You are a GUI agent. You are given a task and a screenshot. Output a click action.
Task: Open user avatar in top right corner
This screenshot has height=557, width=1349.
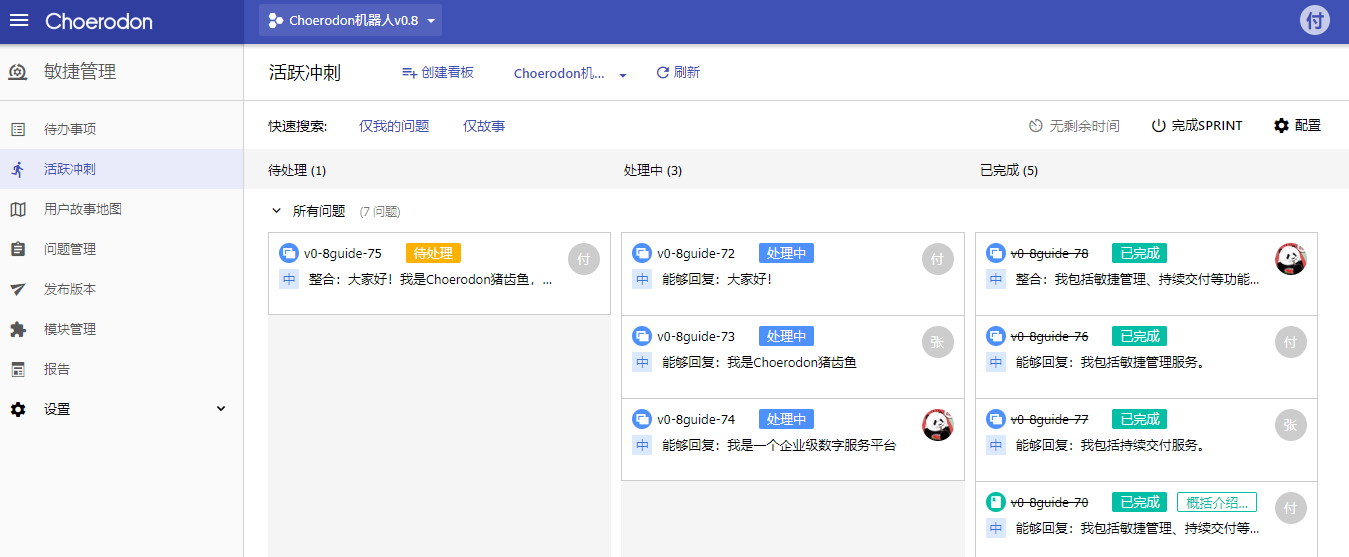tap(1314, 21)
